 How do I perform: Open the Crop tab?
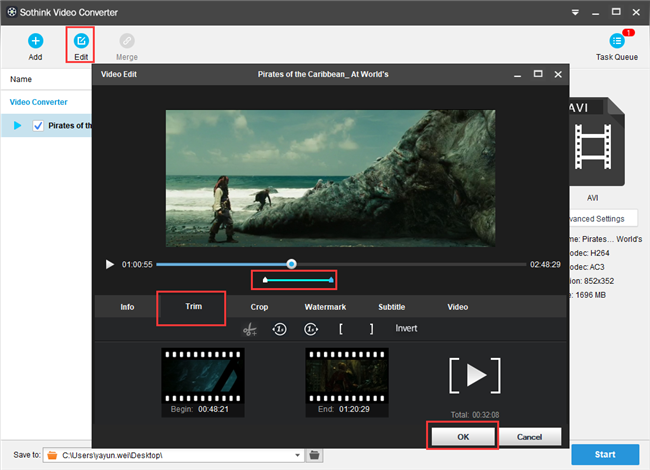coord(259,307)
